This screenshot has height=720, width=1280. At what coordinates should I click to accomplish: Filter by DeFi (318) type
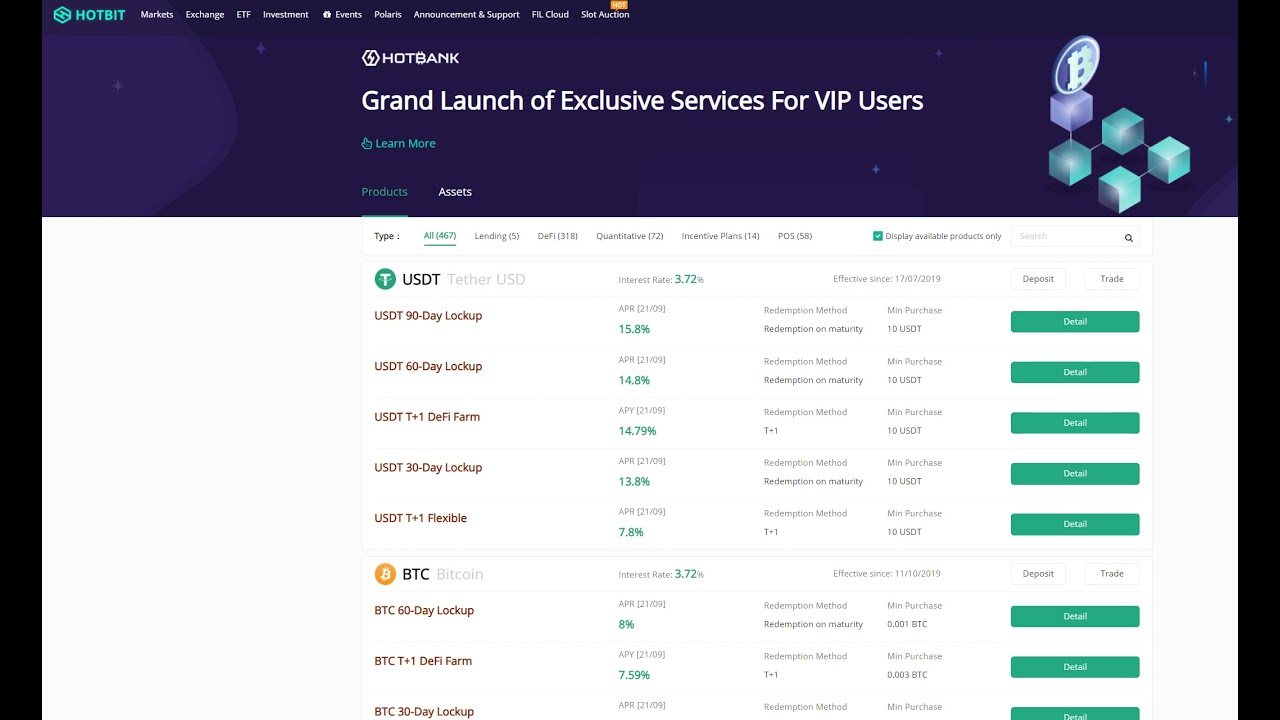tap(558, 236)
